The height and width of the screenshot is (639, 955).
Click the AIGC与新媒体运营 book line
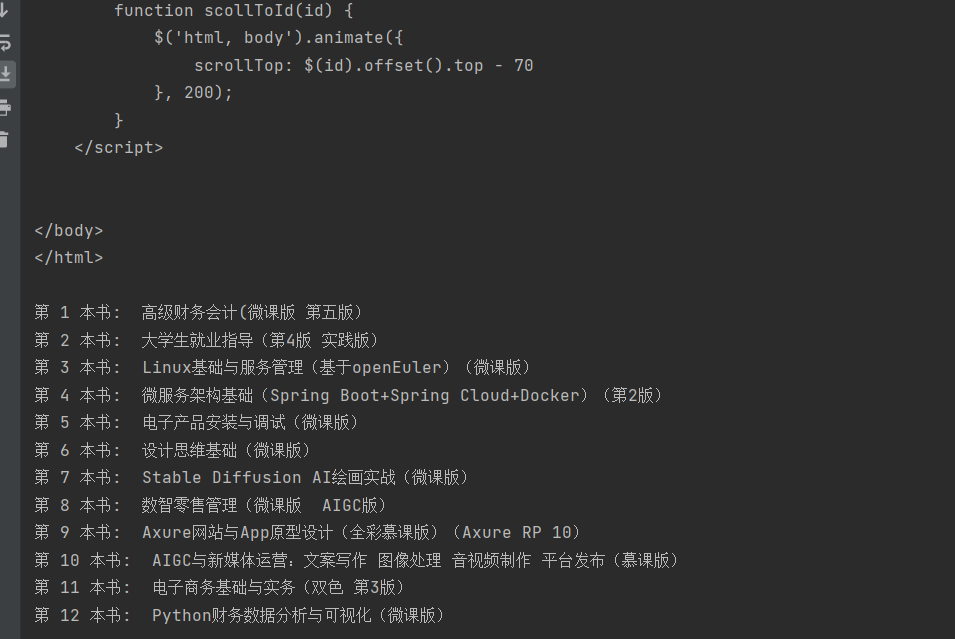tap(415, 561)
